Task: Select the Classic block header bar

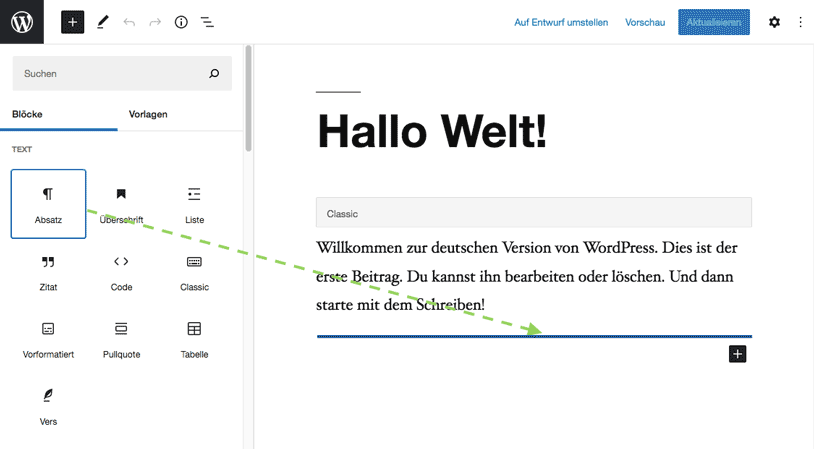Action: 534,212
